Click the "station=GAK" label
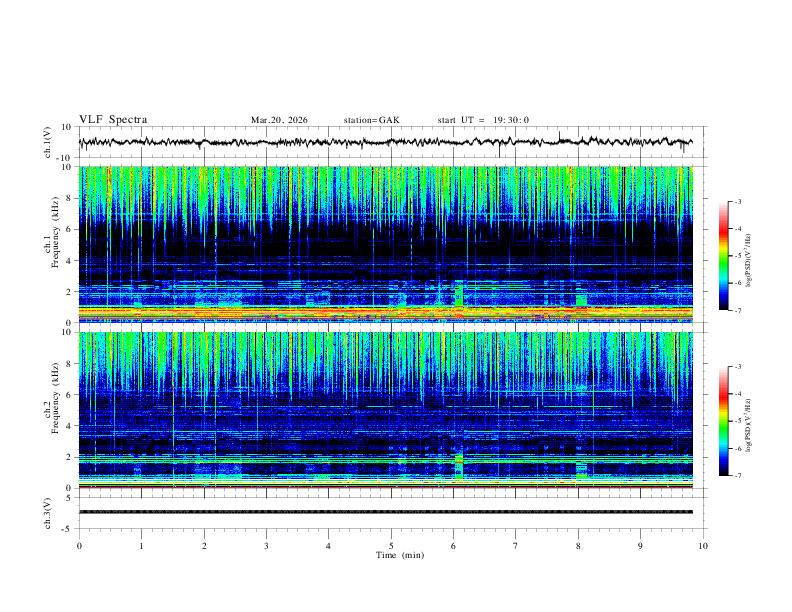The height and width of the screenshot is (612, 792). tap(371, 120)
